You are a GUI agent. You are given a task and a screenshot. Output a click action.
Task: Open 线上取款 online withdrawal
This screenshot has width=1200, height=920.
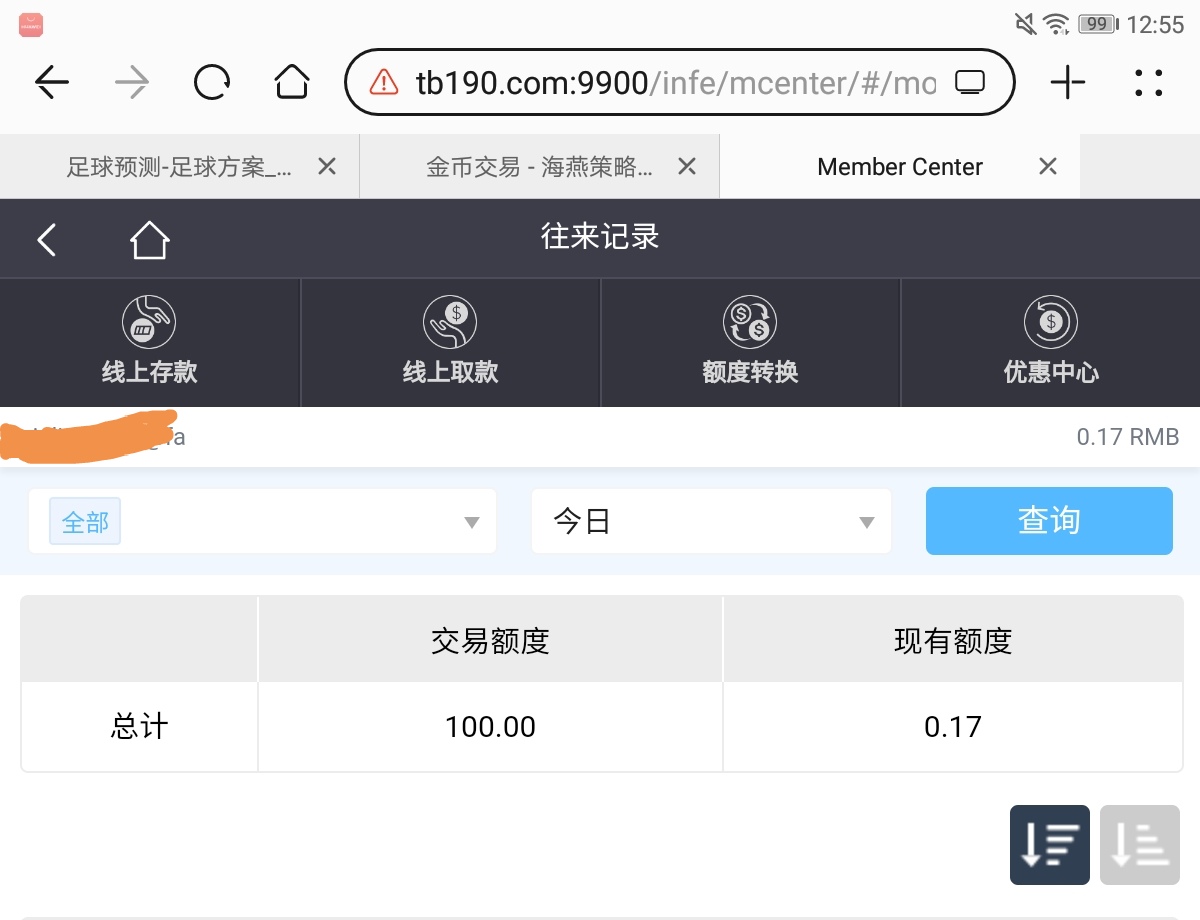(x=450, y=342)
